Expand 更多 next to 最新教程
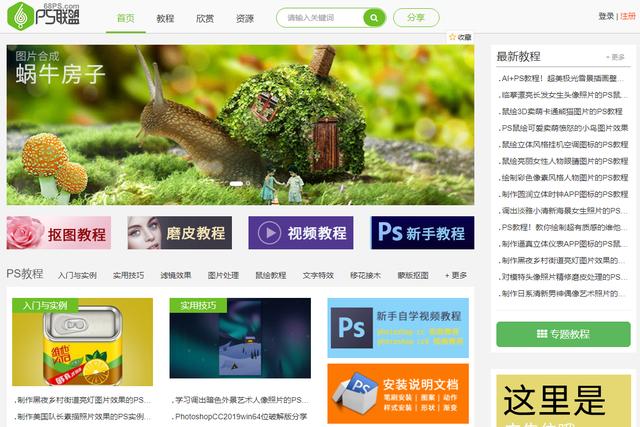640x427 pixels. point(616,57)
